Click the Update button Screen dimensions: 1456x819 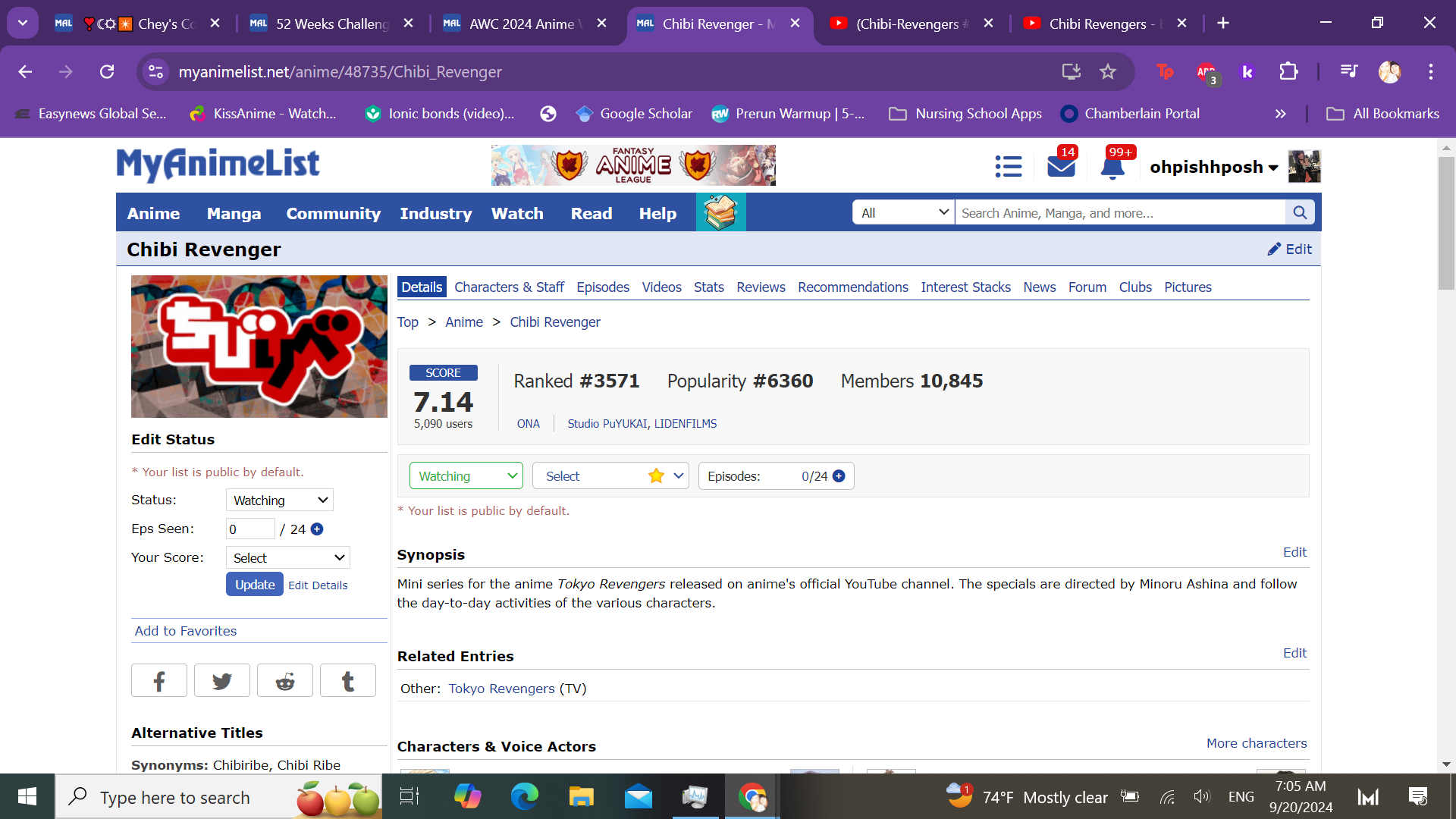click(255, 585)
